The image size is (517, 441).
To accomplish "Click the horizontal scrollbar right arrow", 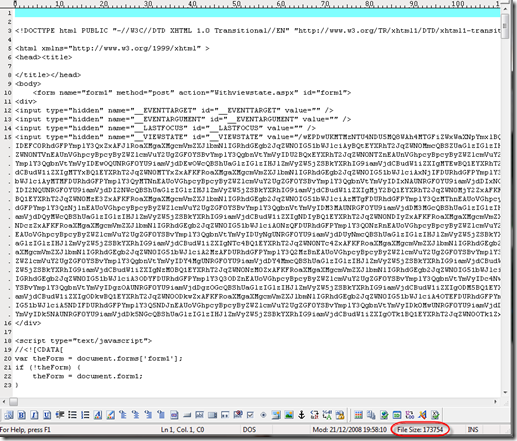I will tap(495, 402).
